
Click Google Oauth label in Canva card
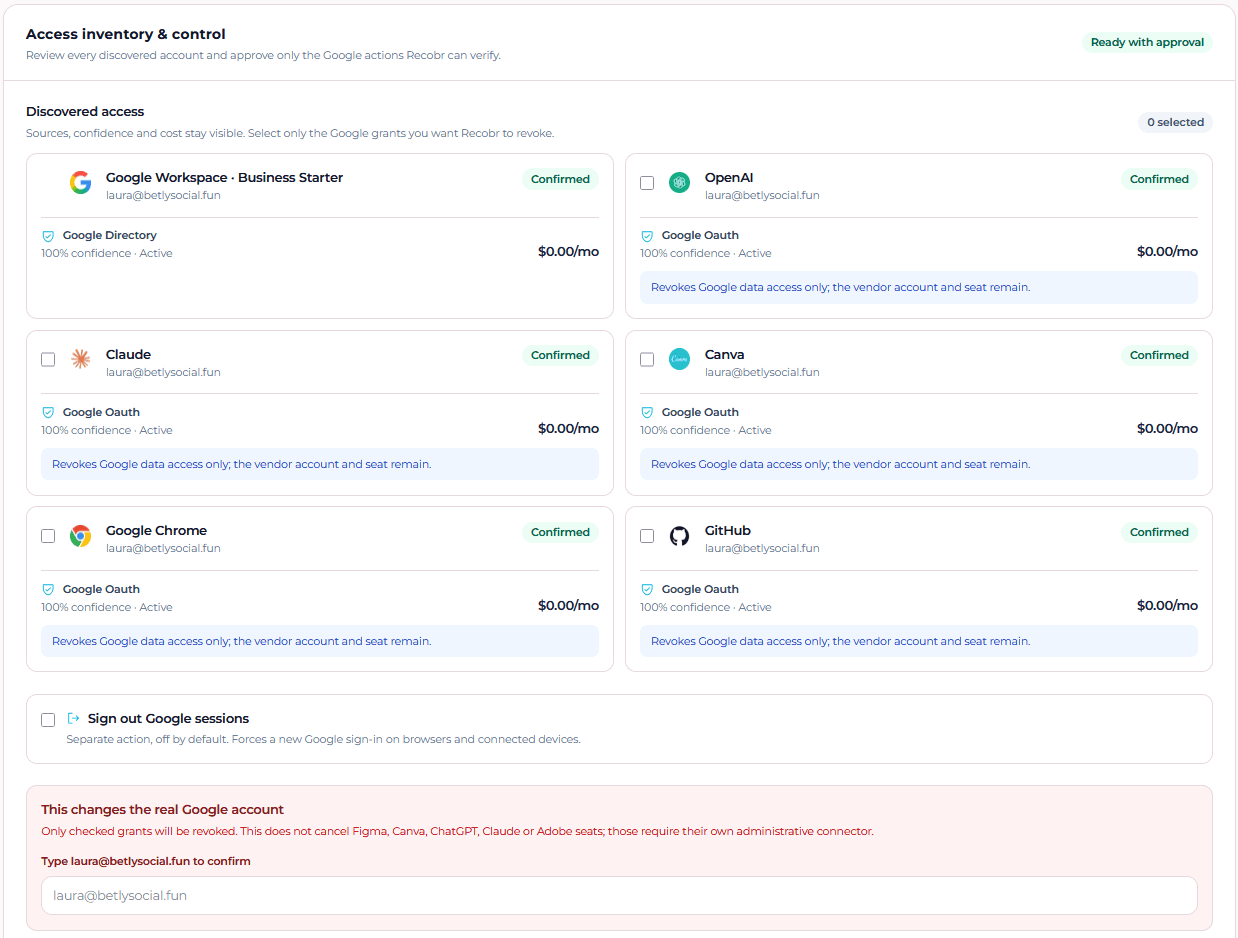point(700,412)
